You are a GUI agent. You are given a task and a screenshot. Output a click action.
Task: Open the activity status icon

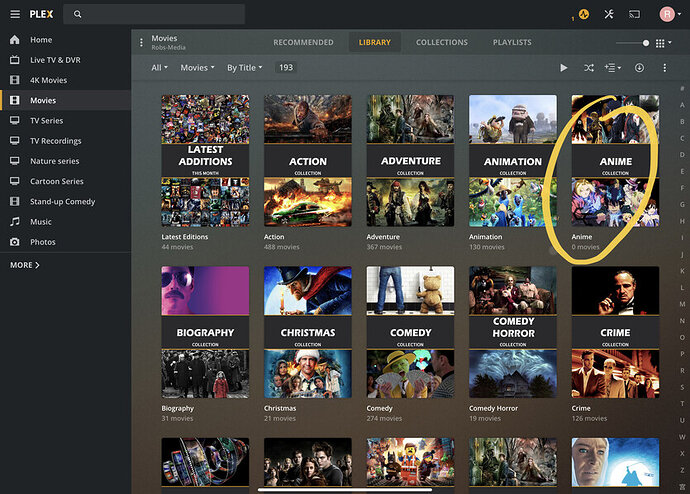click(584, 14)
